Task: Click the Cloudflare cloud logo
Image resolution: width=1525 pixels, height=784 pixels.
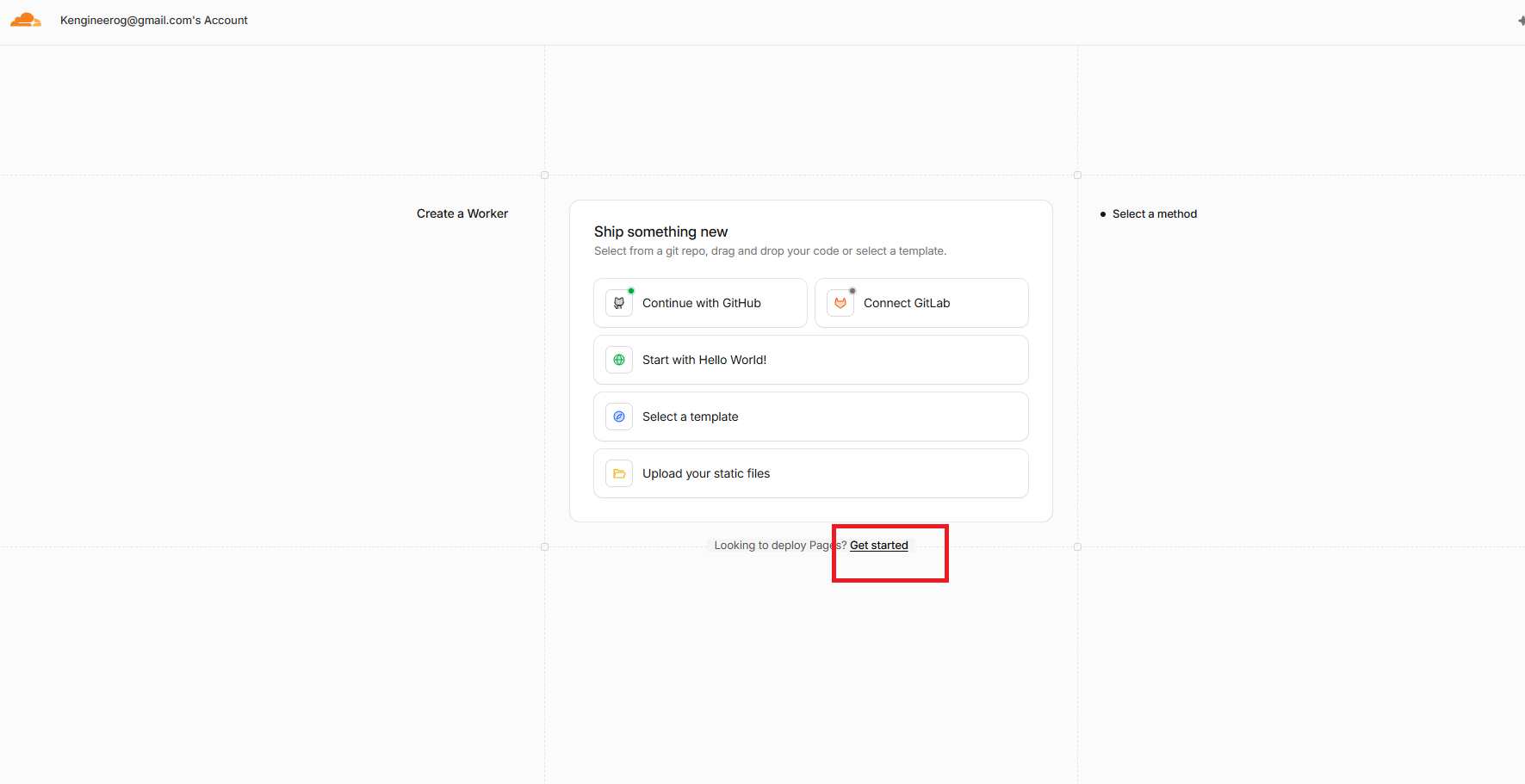Action: (x=26, y=20)
